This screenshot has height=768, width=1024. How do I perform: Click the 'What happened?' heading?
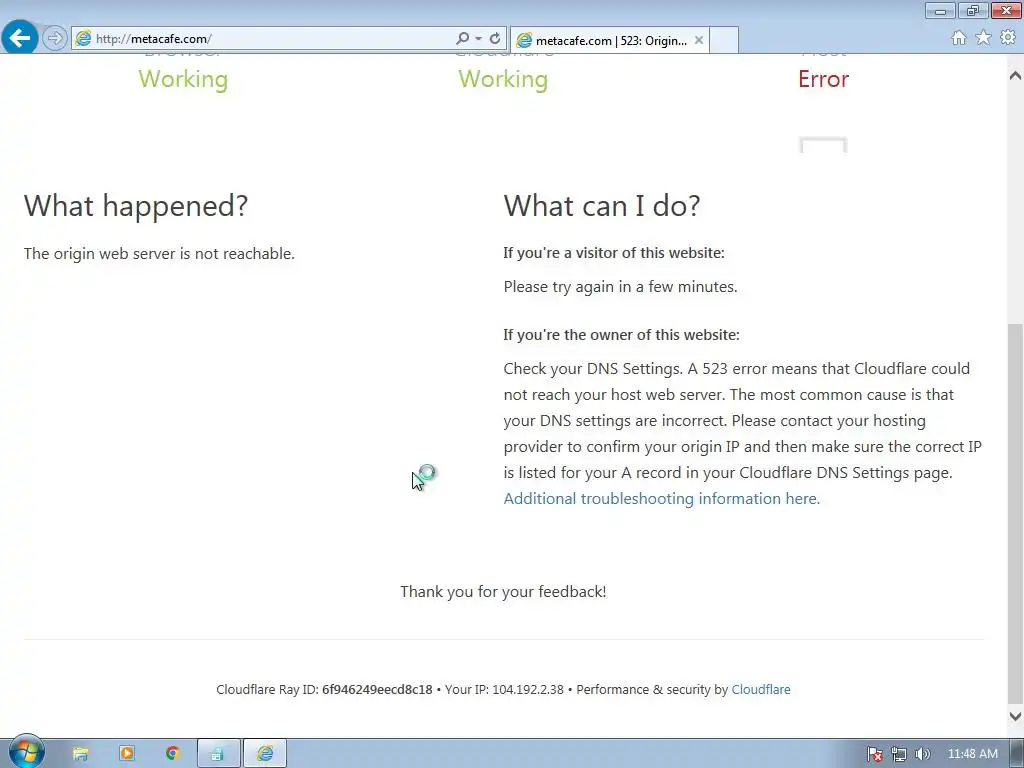tap(136, 206)
